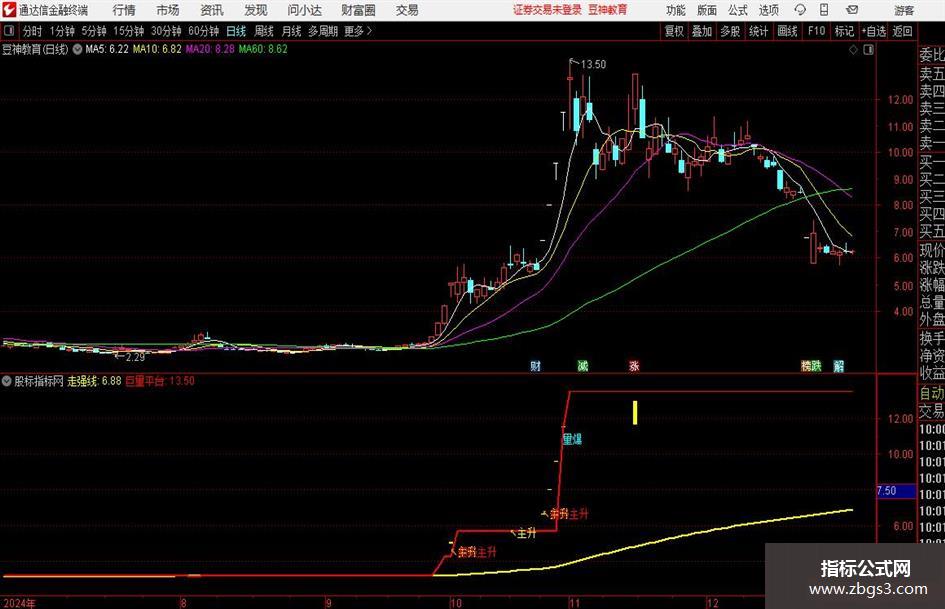Open F10 company information
This screenshot has height=609, width=945.
(x=817, y=31)
